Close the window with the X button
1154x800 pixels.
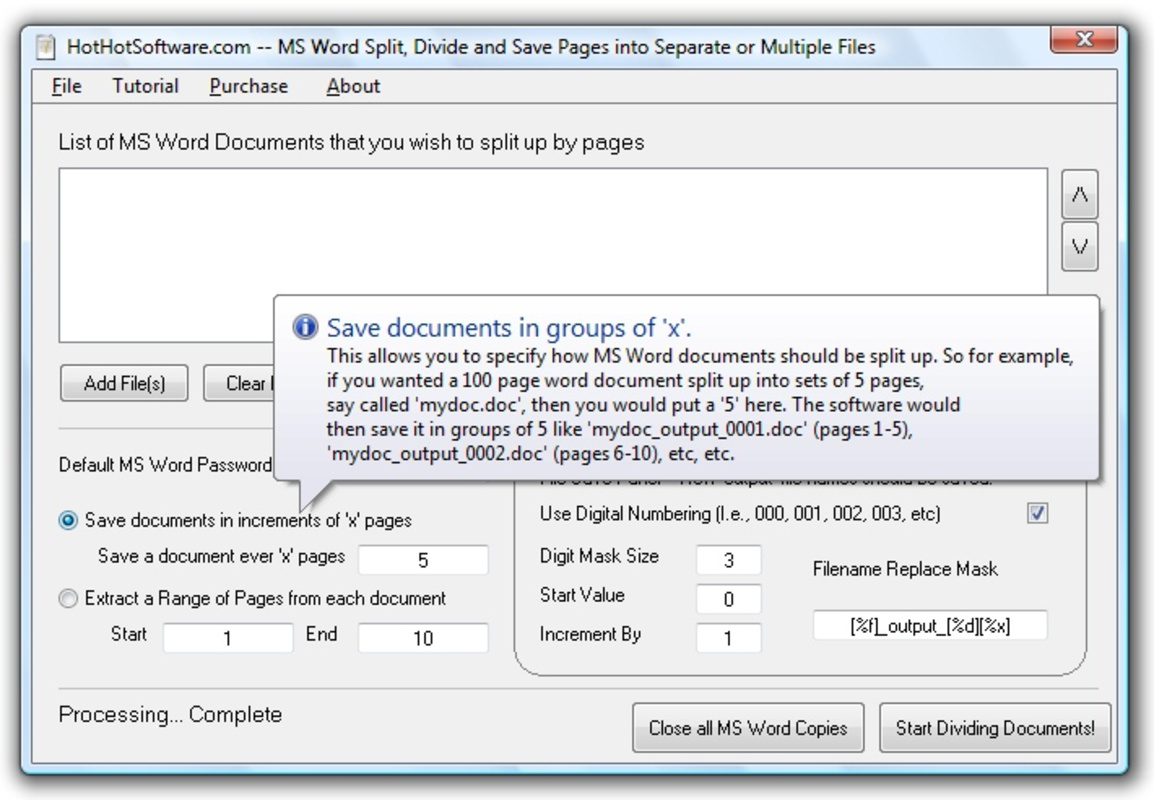tap(1083, 39)
